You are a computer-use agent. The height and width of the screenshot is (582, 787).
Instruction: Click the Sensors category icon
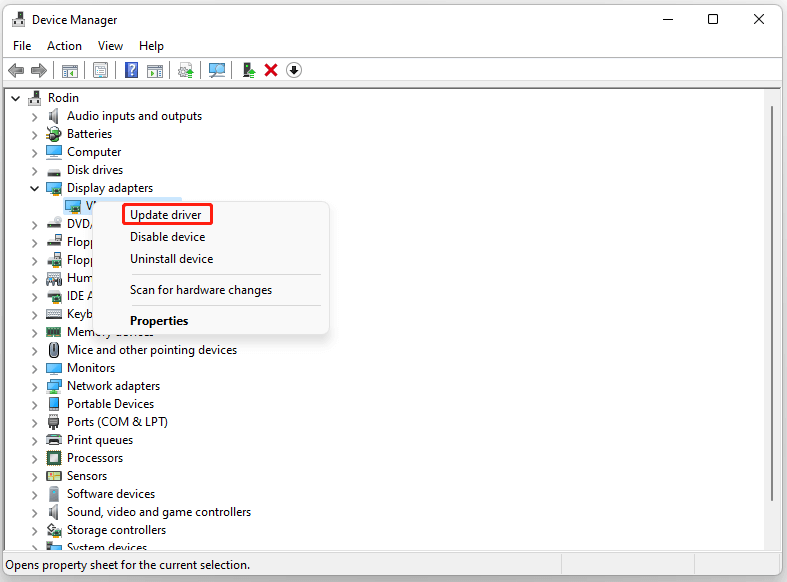pos(54,476)
